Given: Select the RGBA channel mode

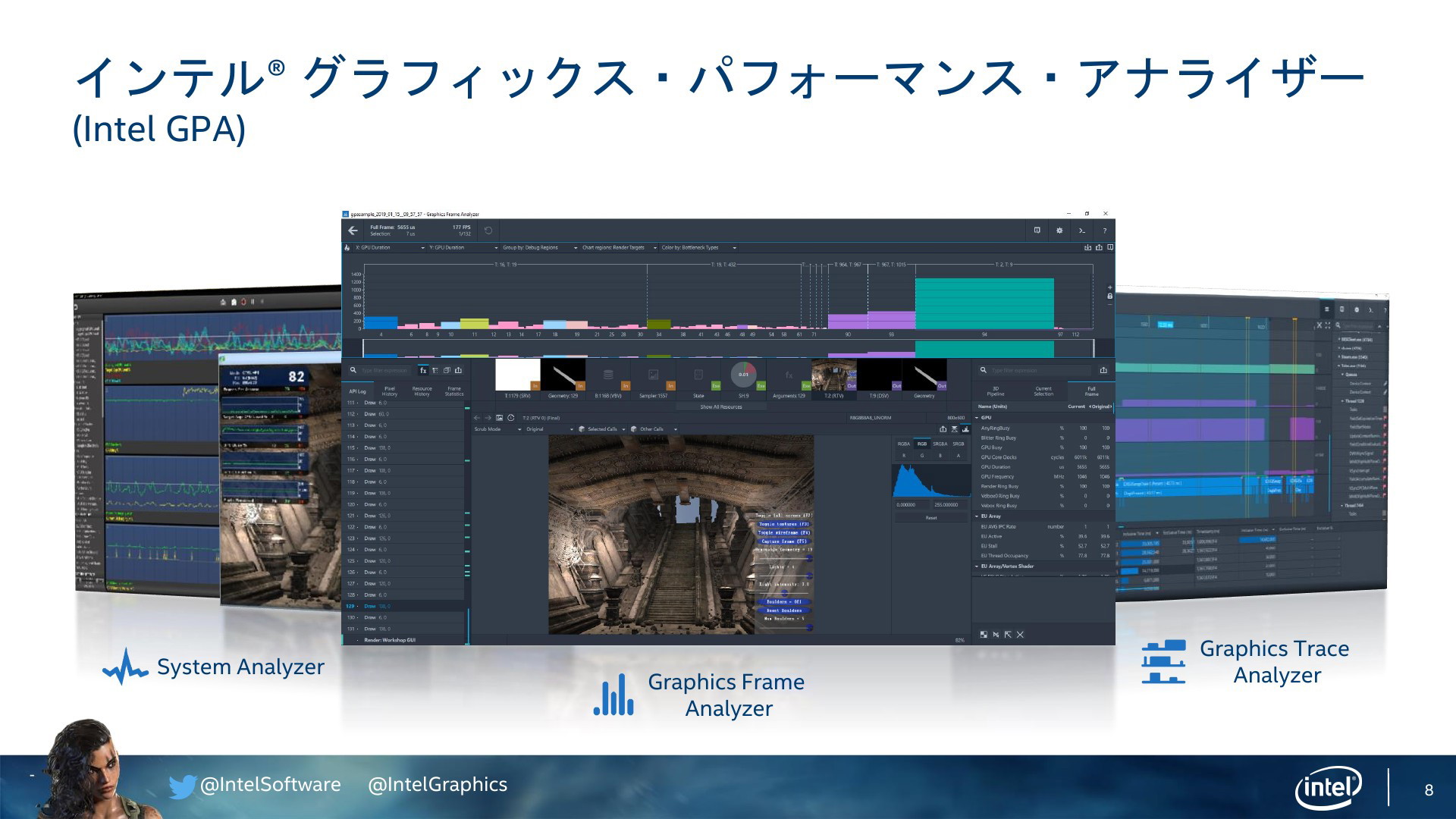Looking at the screenshot, I should tap(904, 444).
